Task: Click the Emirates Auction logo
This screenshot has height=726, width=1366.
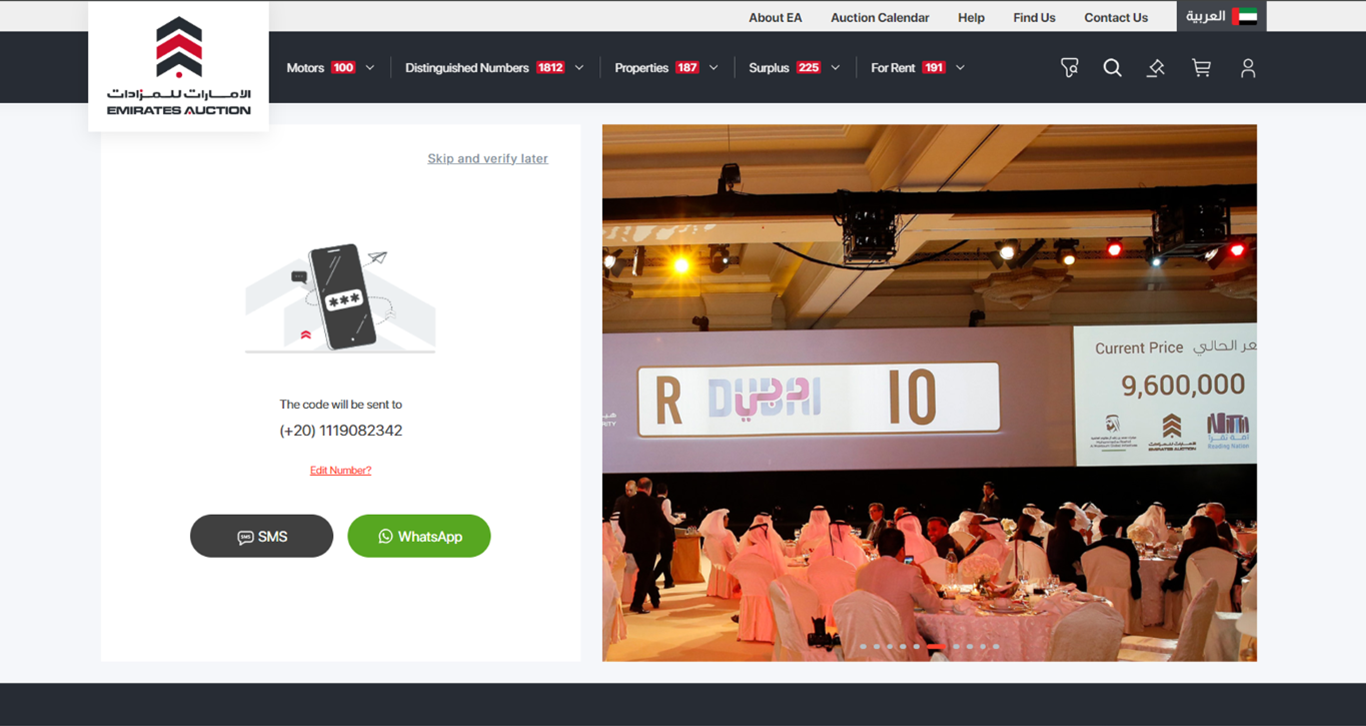Action: 178,66
